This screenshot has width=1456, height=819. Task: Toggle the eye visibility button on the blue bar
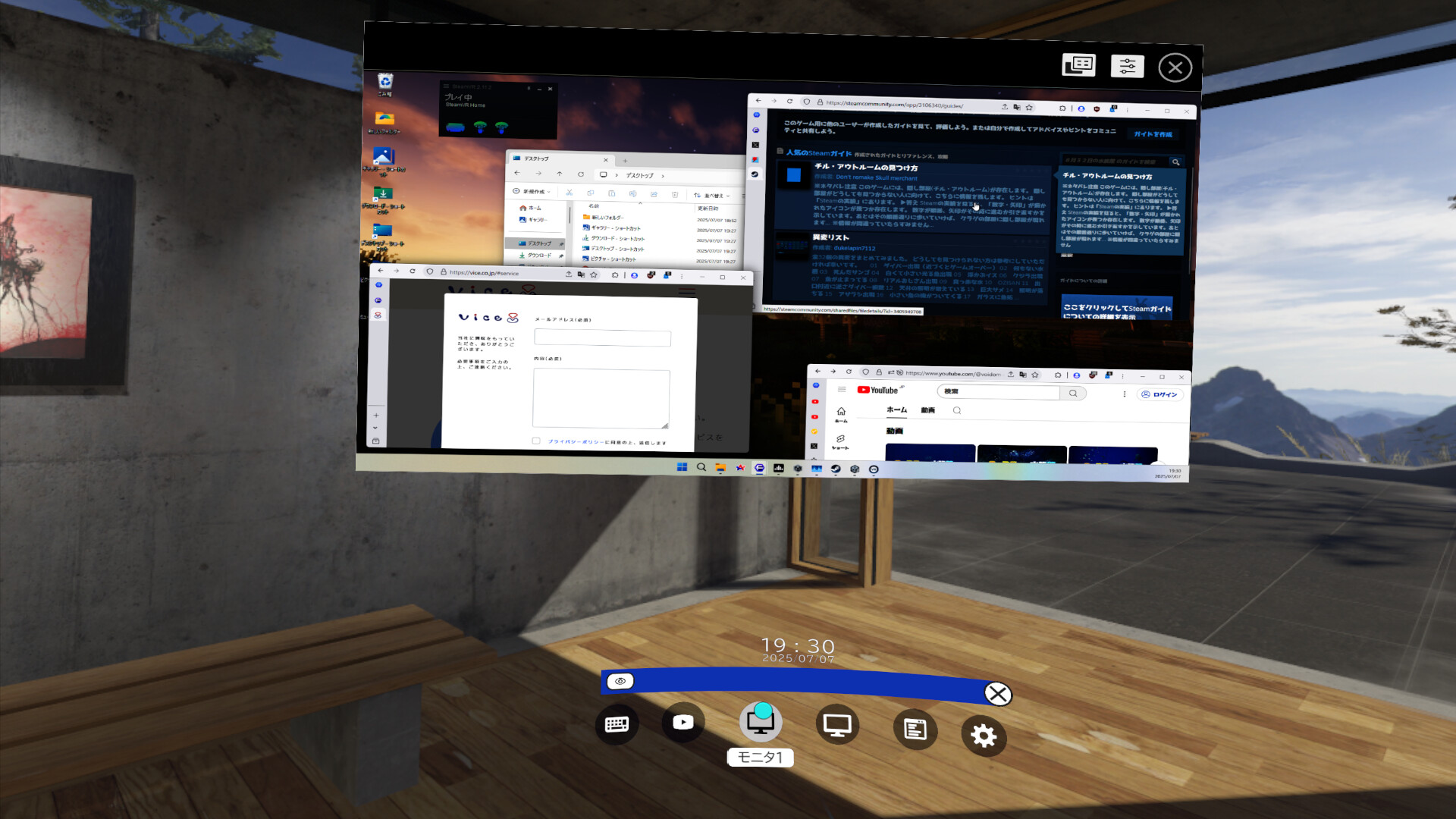point(620,681)
